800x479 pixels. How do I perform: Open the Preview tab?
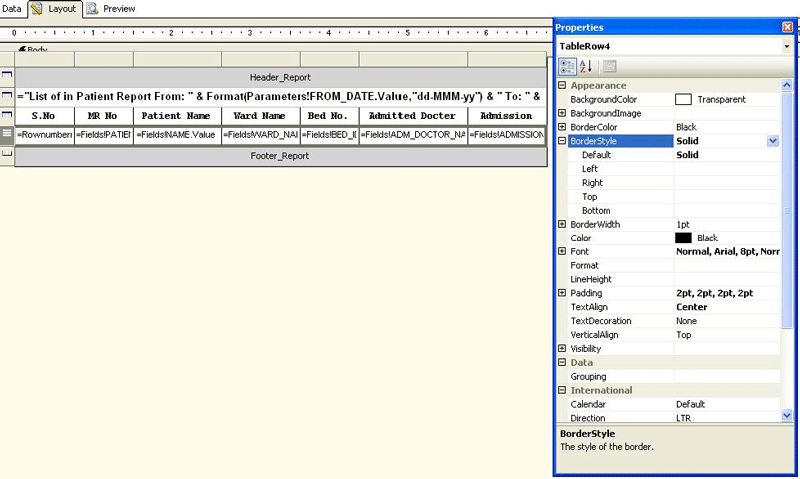[111, 9]
